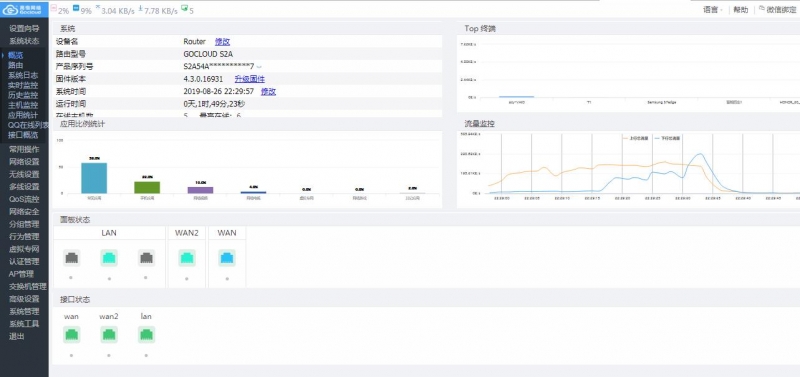Viewport: 800px width, 377px height.
Task: Click the online hosts icon showing 5
Action: tap(184, 8)
